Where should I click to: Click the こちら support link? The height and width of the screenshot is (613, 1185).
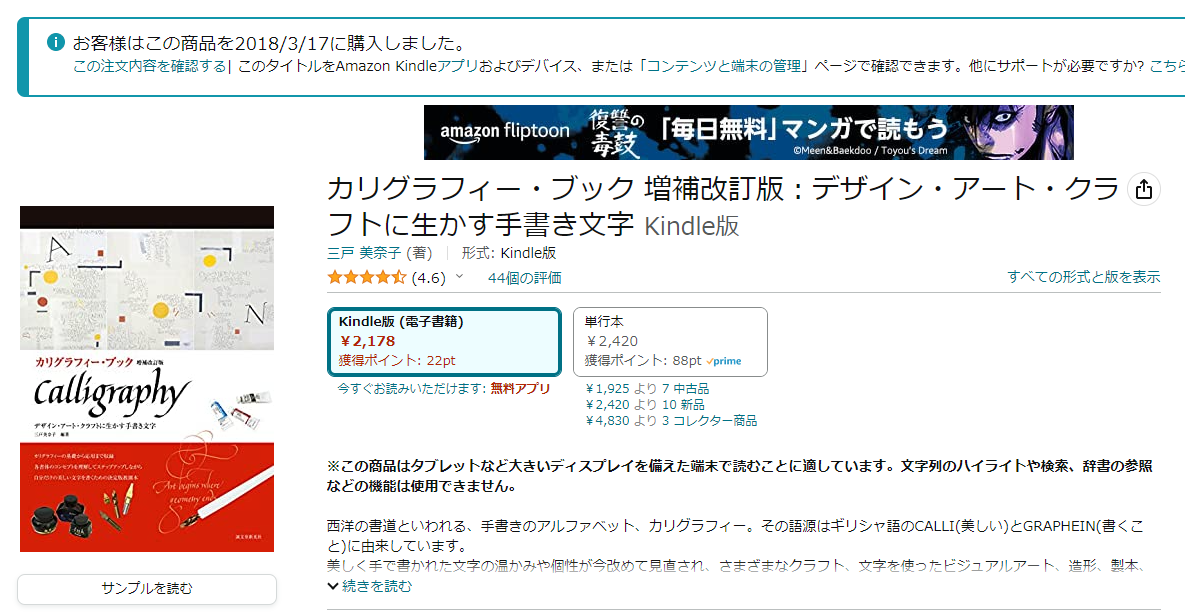(x=1167, y=66)
